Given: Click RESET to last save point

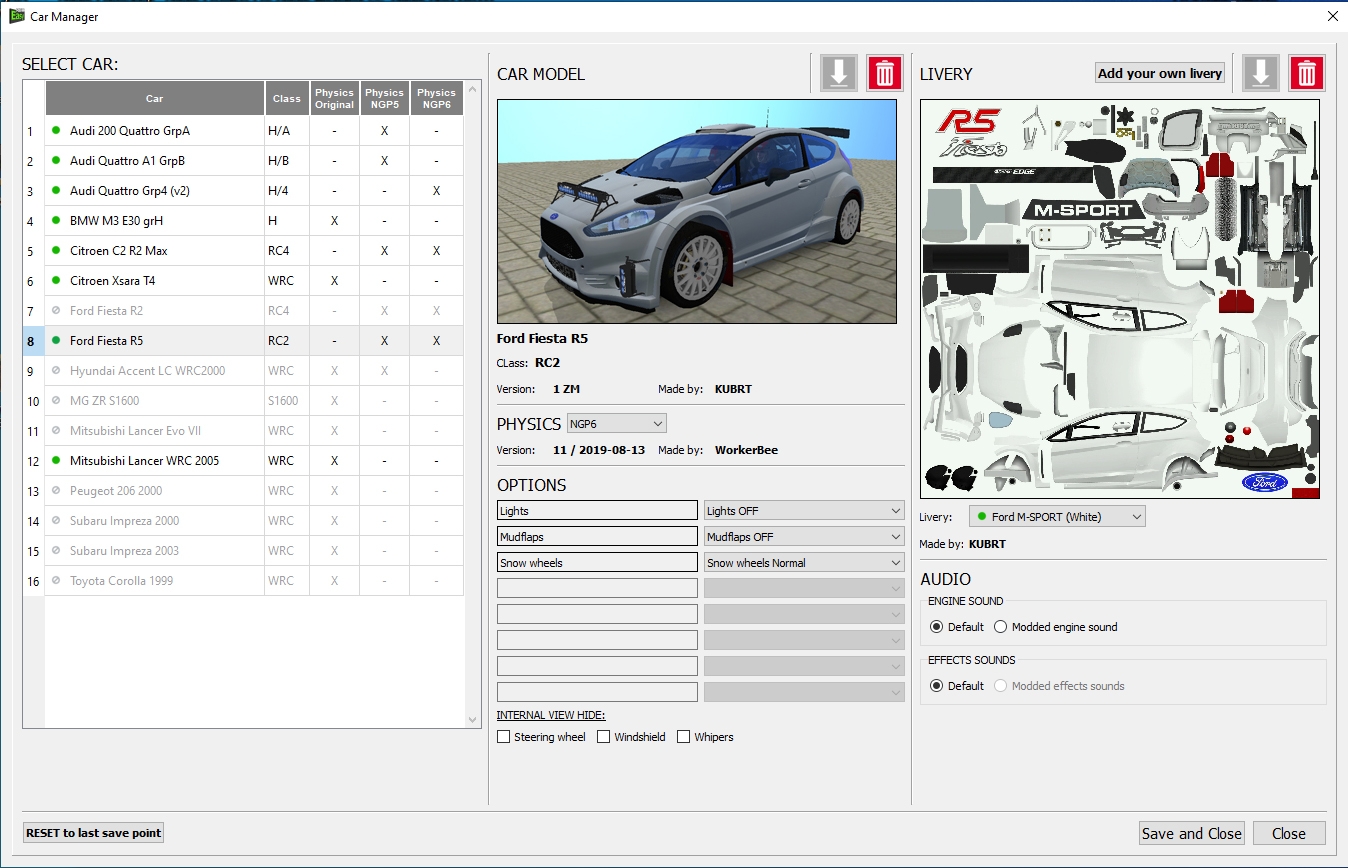Looking at the screenshot, I should [93, 833].
